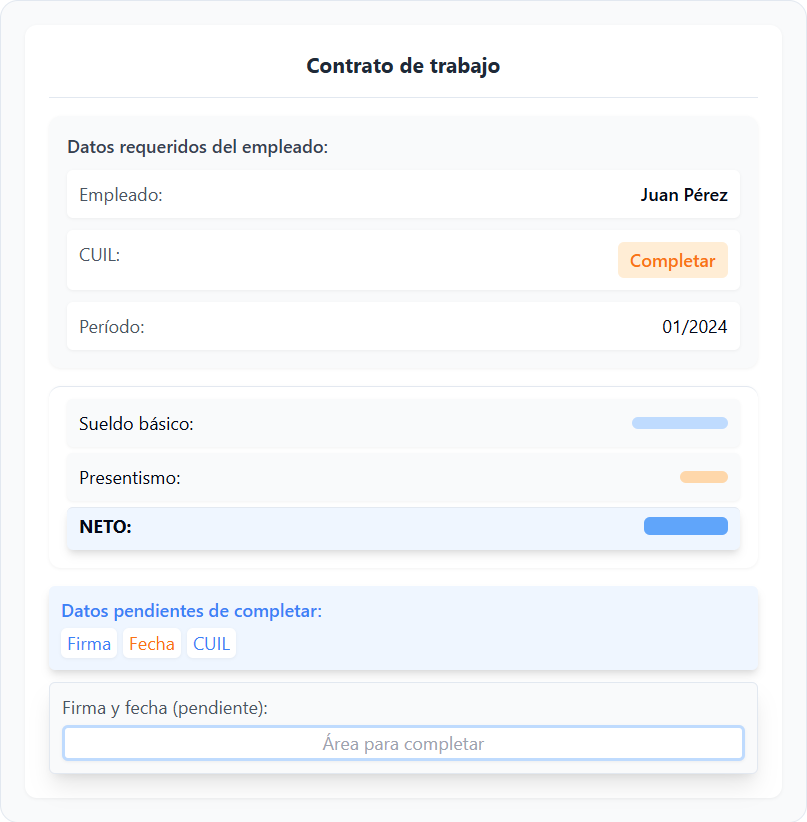Click the light blue Sueldo básico bar
Image resolution: width=807 pixels, height=822 pixels.
(x=679, y=423)
